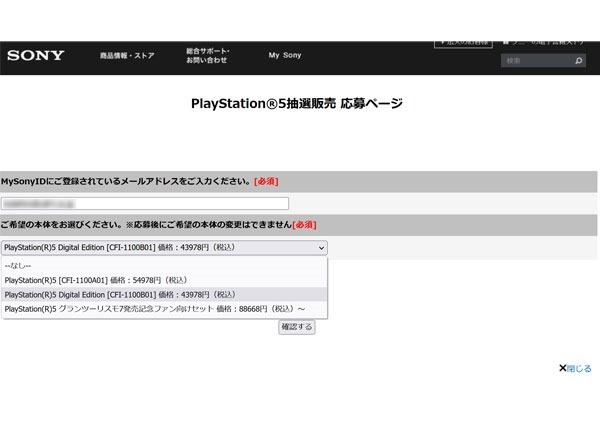This screenshot has height=422, width=600.
Task: Select PlayStation(R)5 Digital Edition 43978円 option
Action: [x=165, y=295]
